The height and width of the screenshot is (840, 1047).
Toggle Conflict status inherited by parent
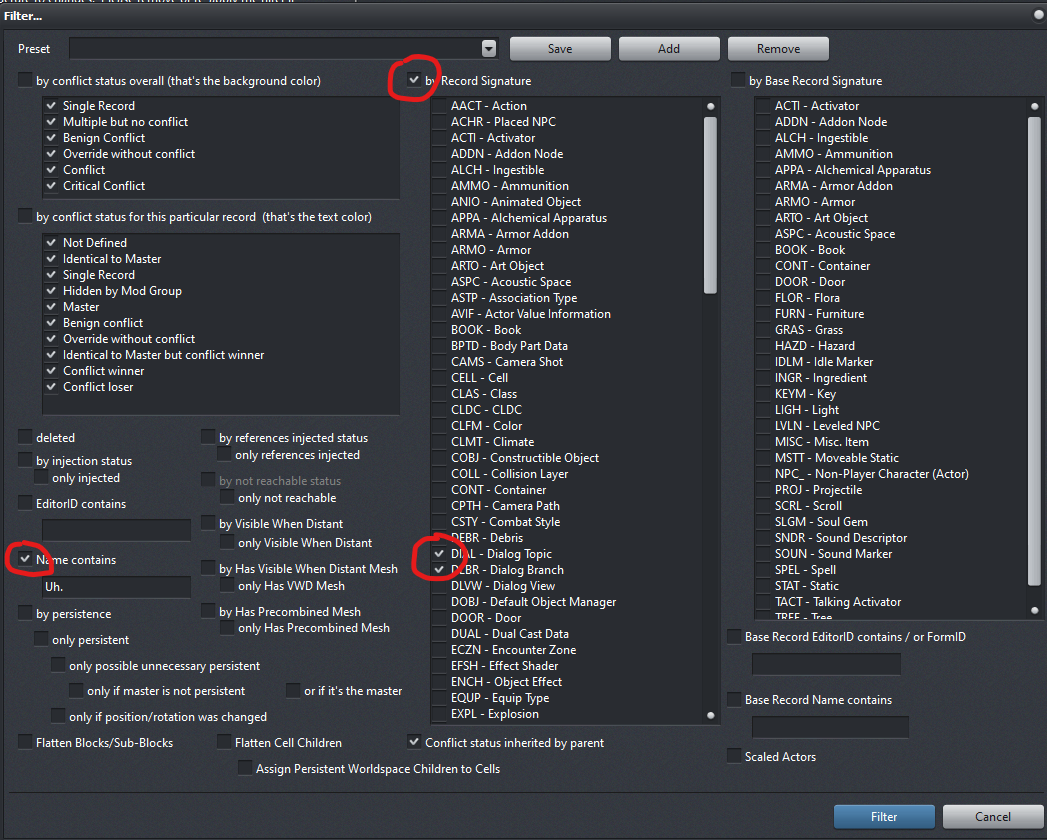[414, 742]
